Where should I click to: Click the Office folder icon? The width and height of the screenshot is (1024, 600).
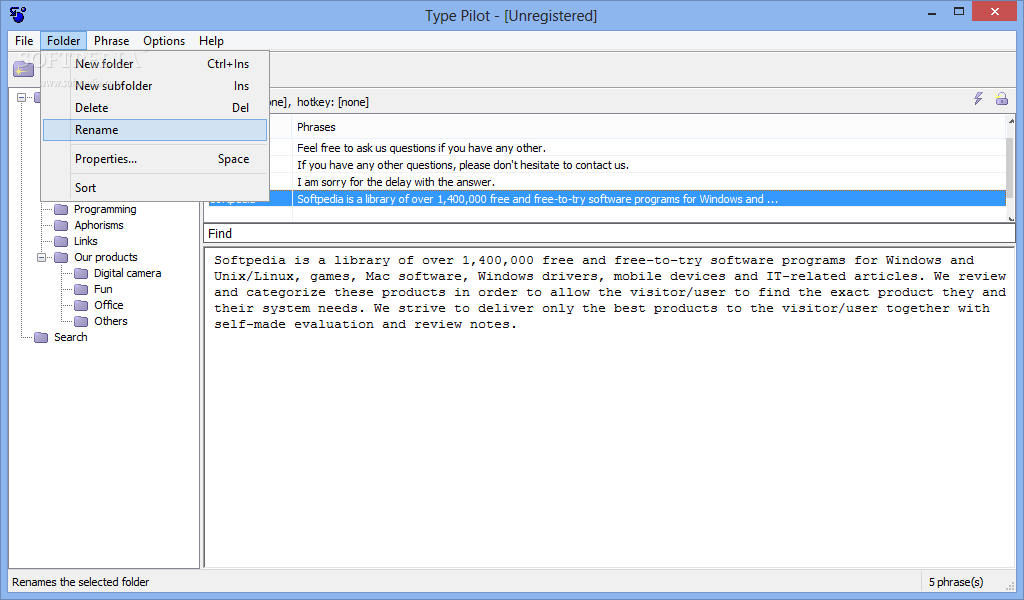coord(81,305)
